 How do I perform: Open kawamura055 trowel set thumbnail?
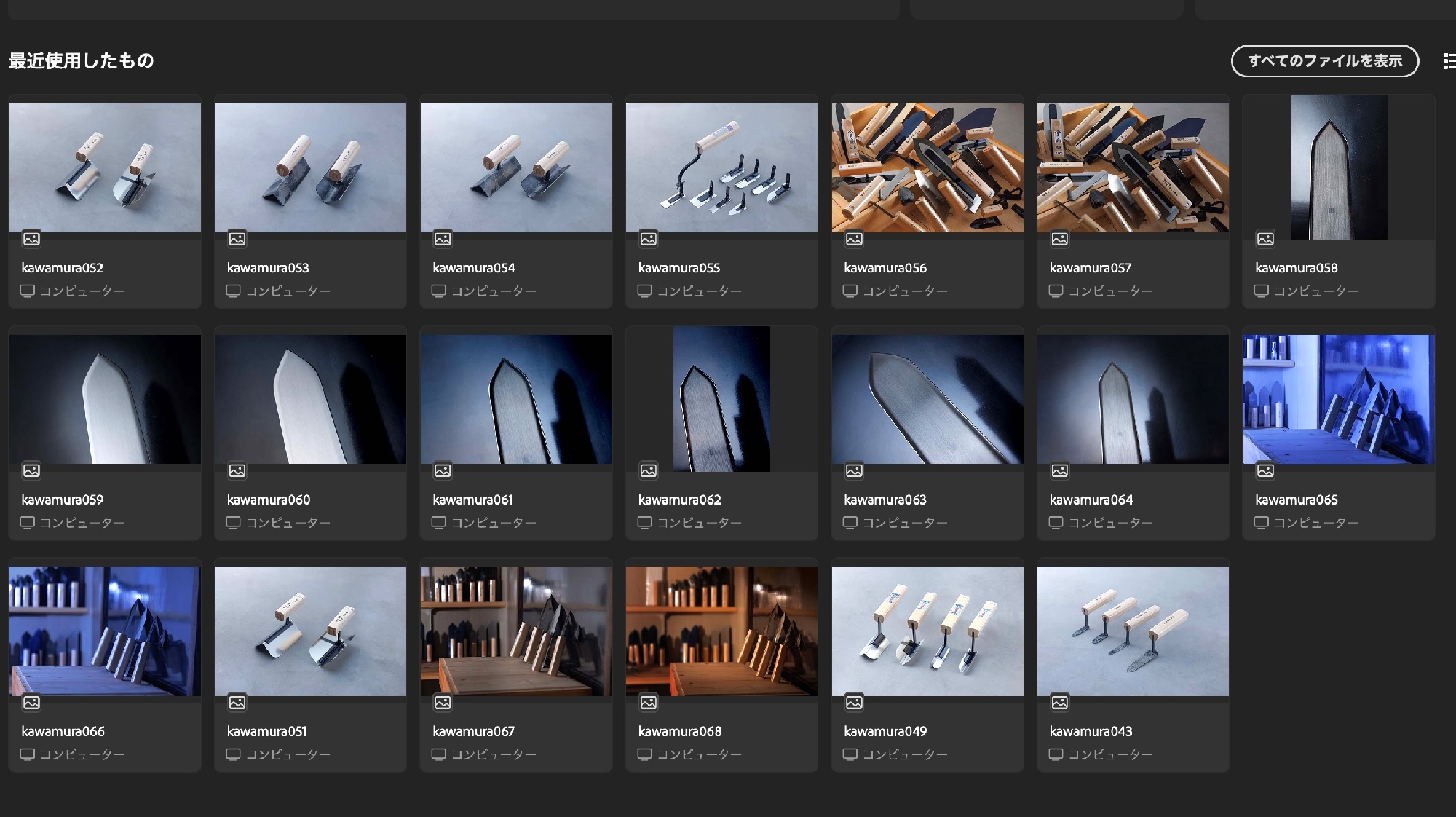tap(721, 167)
